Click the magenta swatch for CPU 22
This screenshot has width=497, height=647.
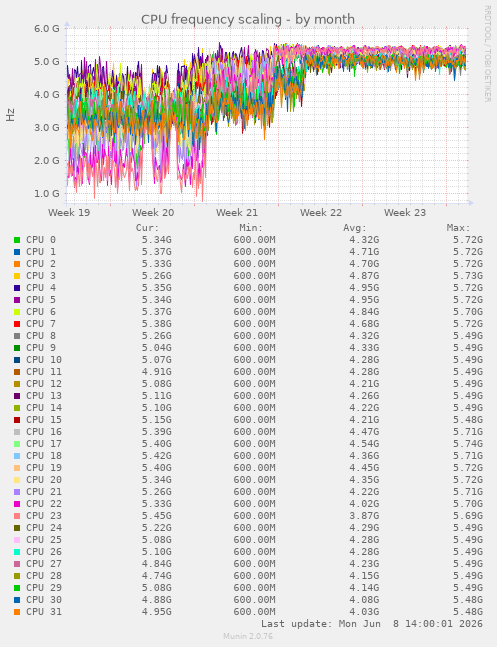click(x=17, y=503)
